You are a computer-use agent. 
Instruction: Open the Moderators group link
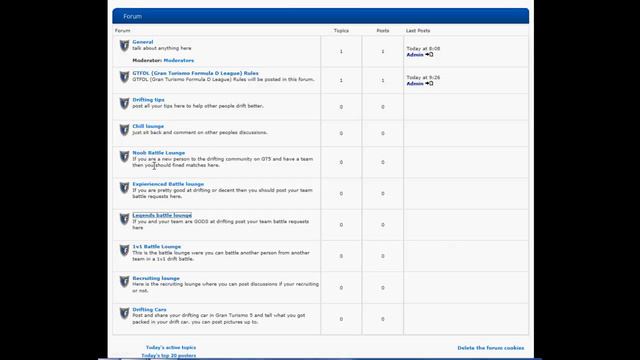(179, 60)
